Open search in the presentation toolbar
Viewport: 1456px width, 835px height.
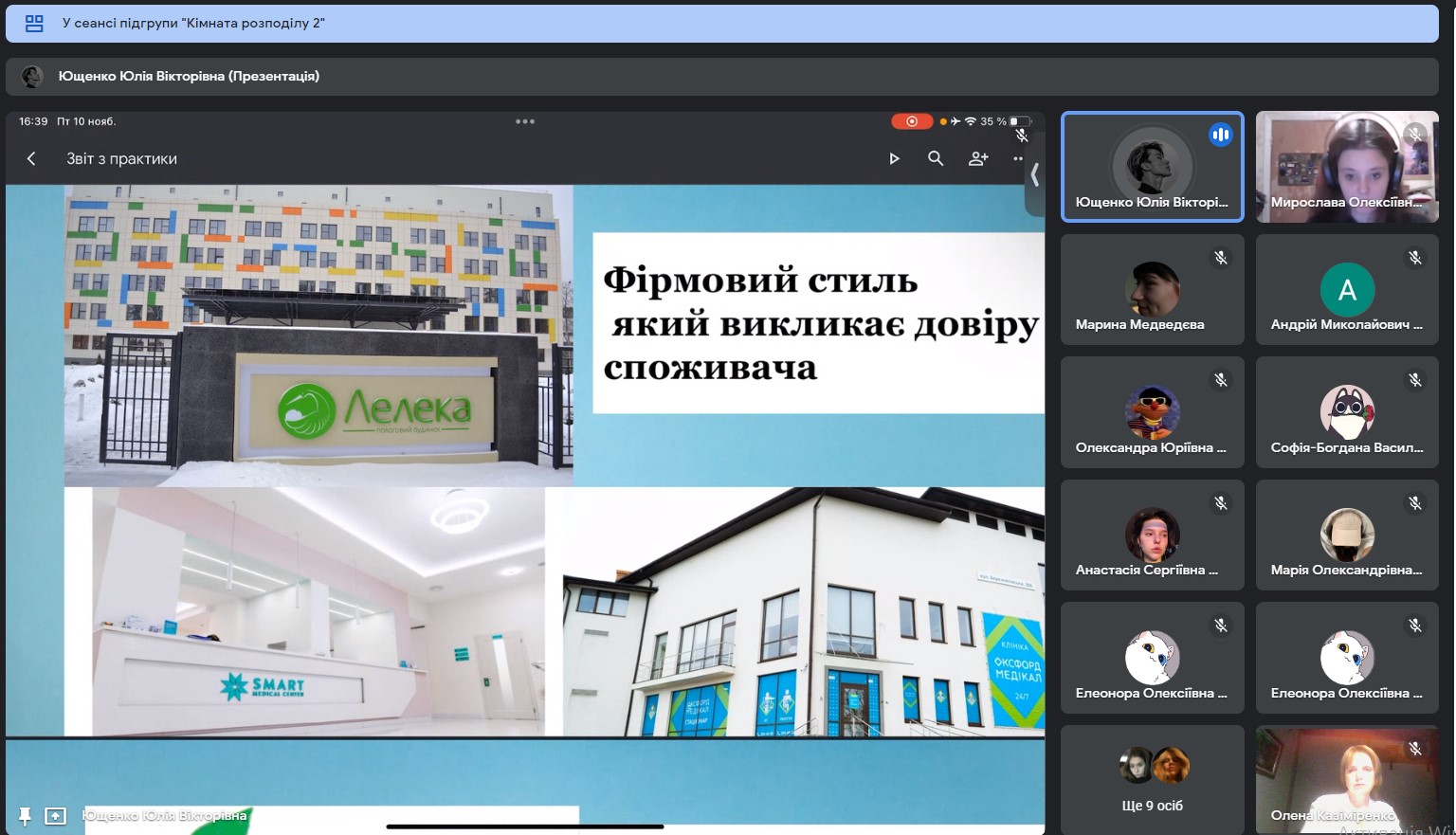[936, 159]
